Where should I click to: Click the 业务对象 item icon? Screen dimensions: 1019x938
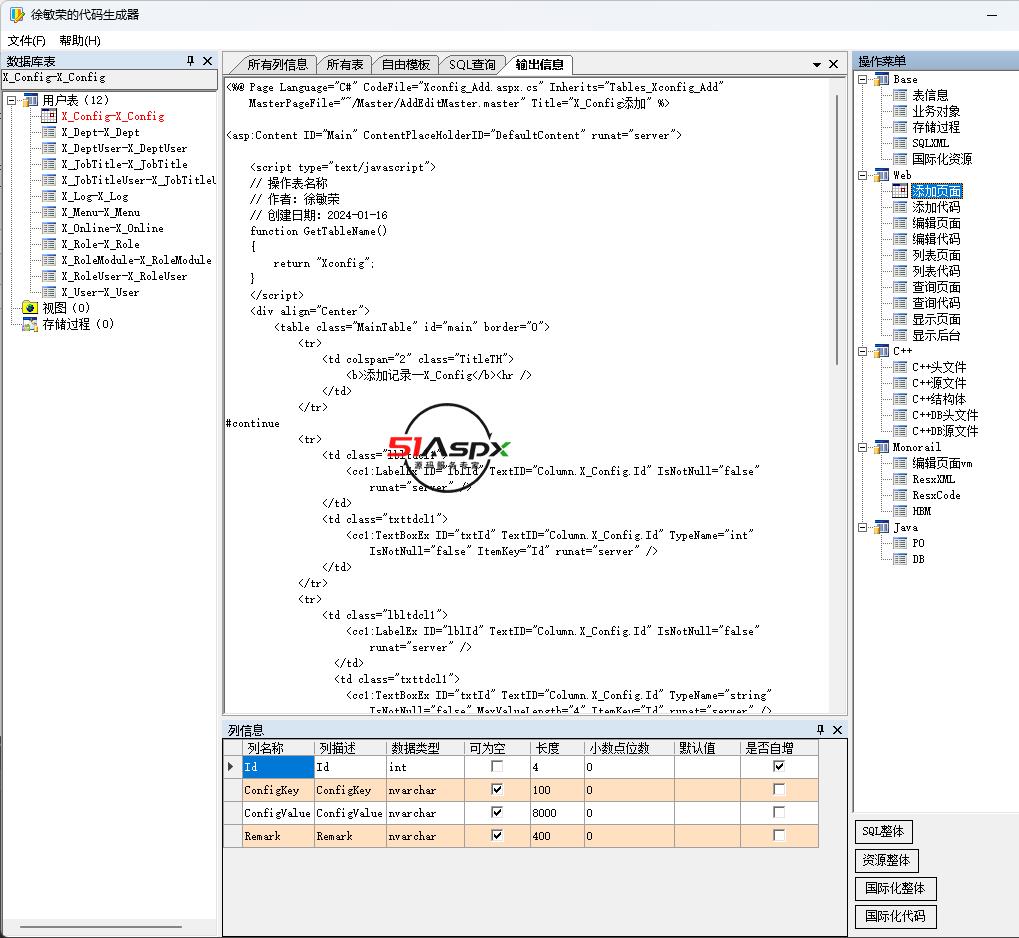[x=899, y=111]
